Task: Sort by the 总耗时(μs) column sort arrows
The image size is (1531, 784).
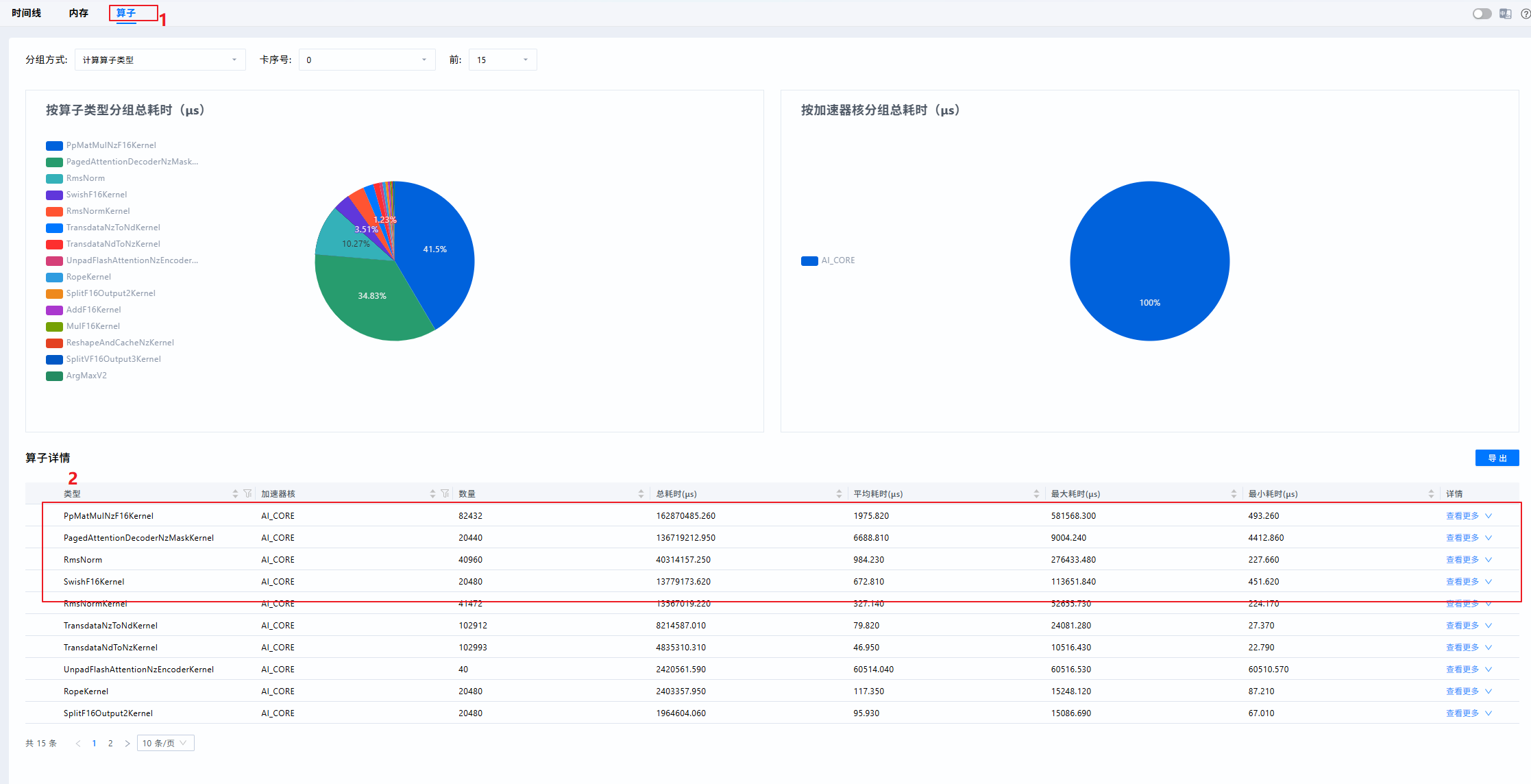Action: (x=839, y=493)
